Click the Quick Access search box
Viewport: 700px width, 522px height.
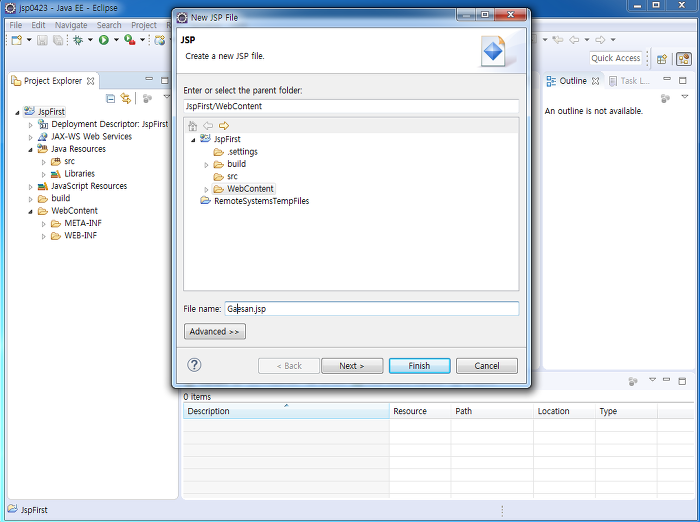[616, 58]
